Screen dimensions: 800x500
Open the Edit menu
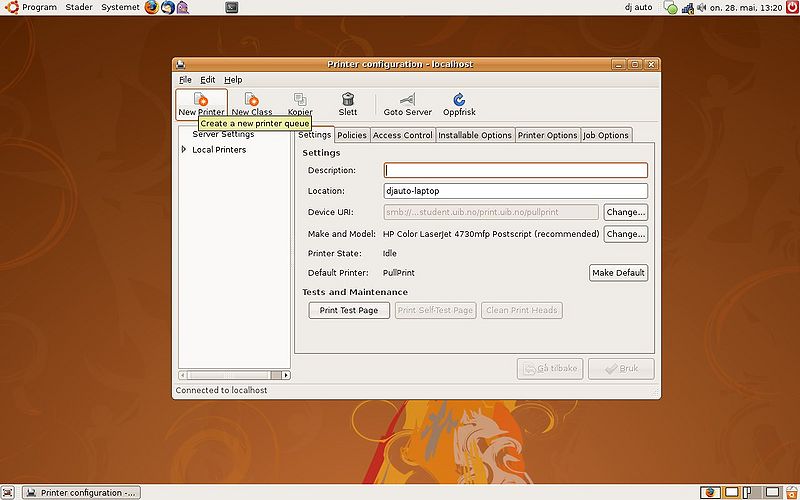[207, 80]
